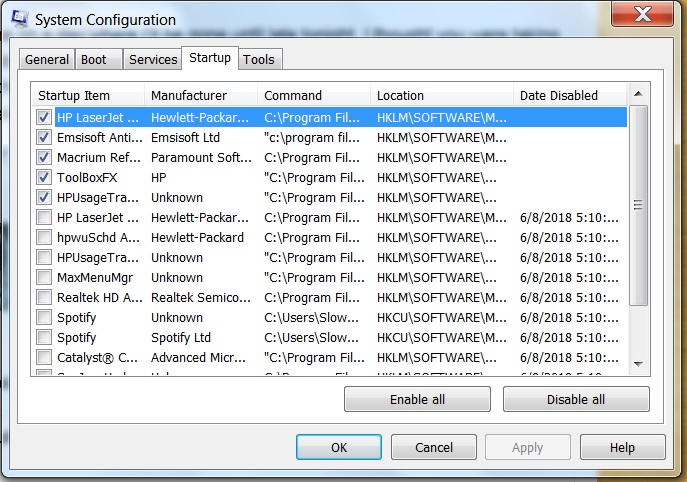This screenshot has width=687, height=482.
Task: Select the Emsisoft Ltd manufacturer cell
Action: tap(185, 138)
